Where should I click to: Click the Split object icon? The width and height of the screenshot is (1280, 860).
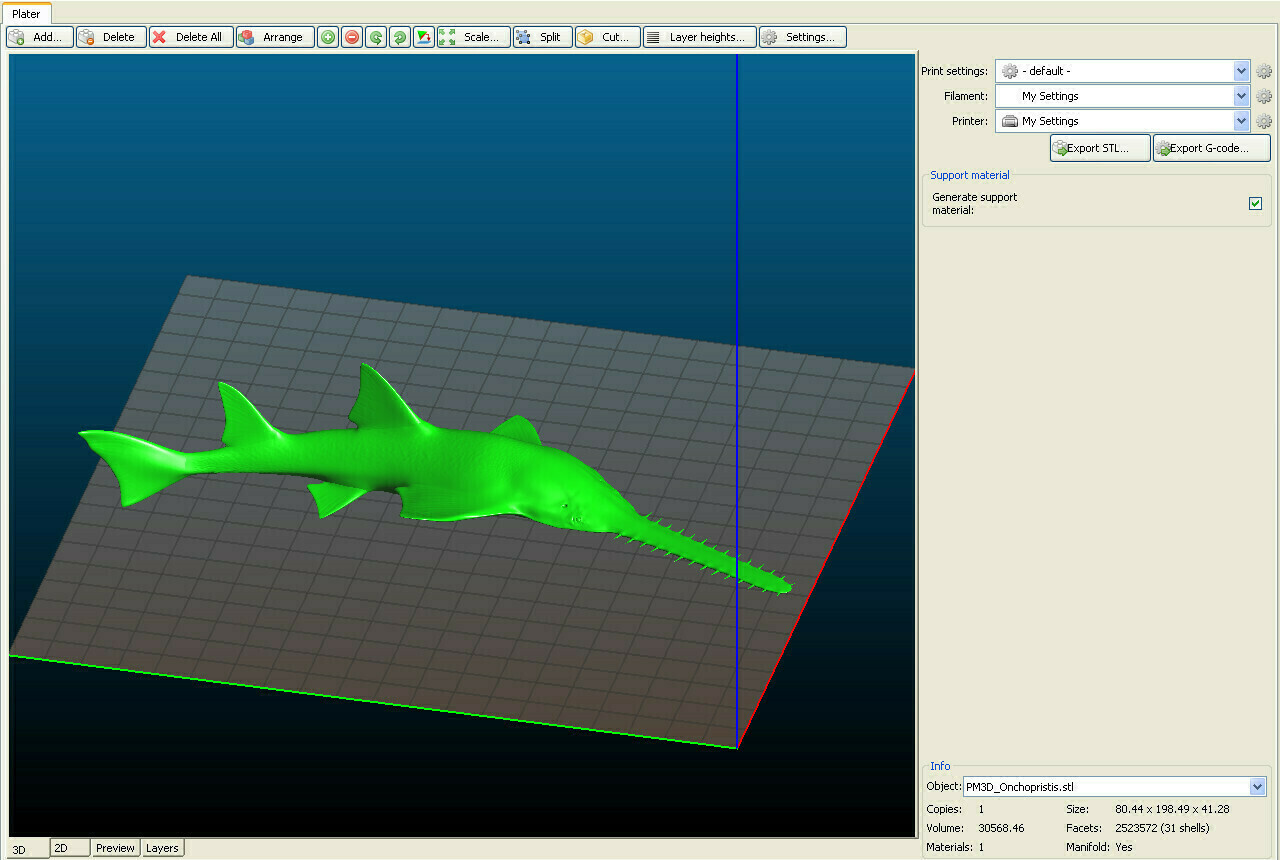click(542, 37)
